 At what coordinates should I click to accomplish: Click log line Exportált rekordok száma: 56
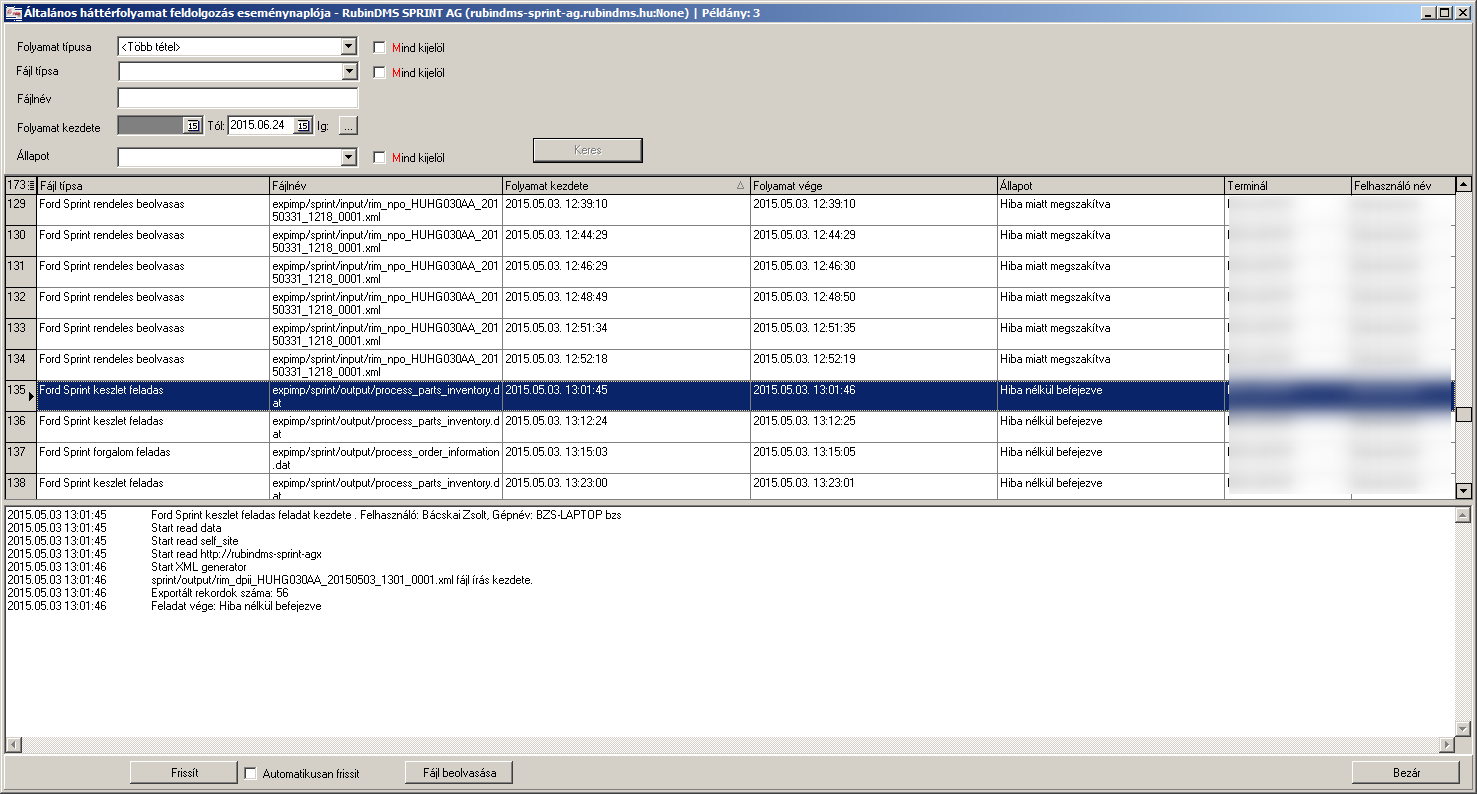tap(219, 593)
